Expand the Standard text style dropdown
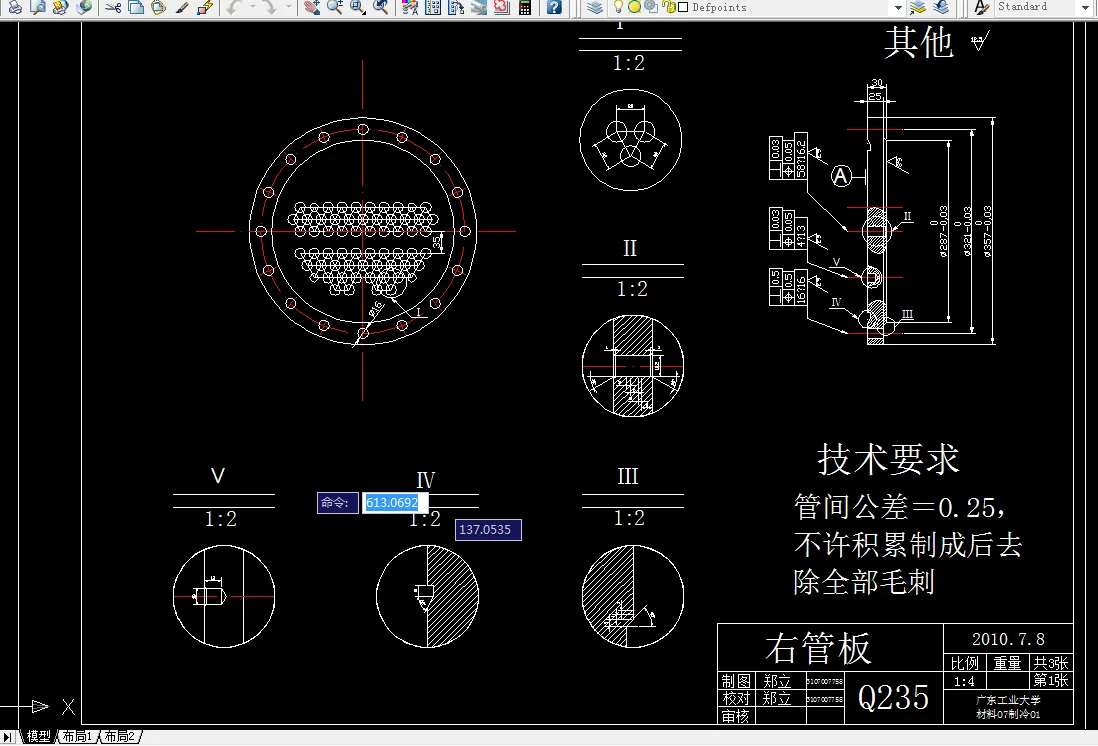Image resolution: width=1098 pixels, height=746 pixels. 1086,8
